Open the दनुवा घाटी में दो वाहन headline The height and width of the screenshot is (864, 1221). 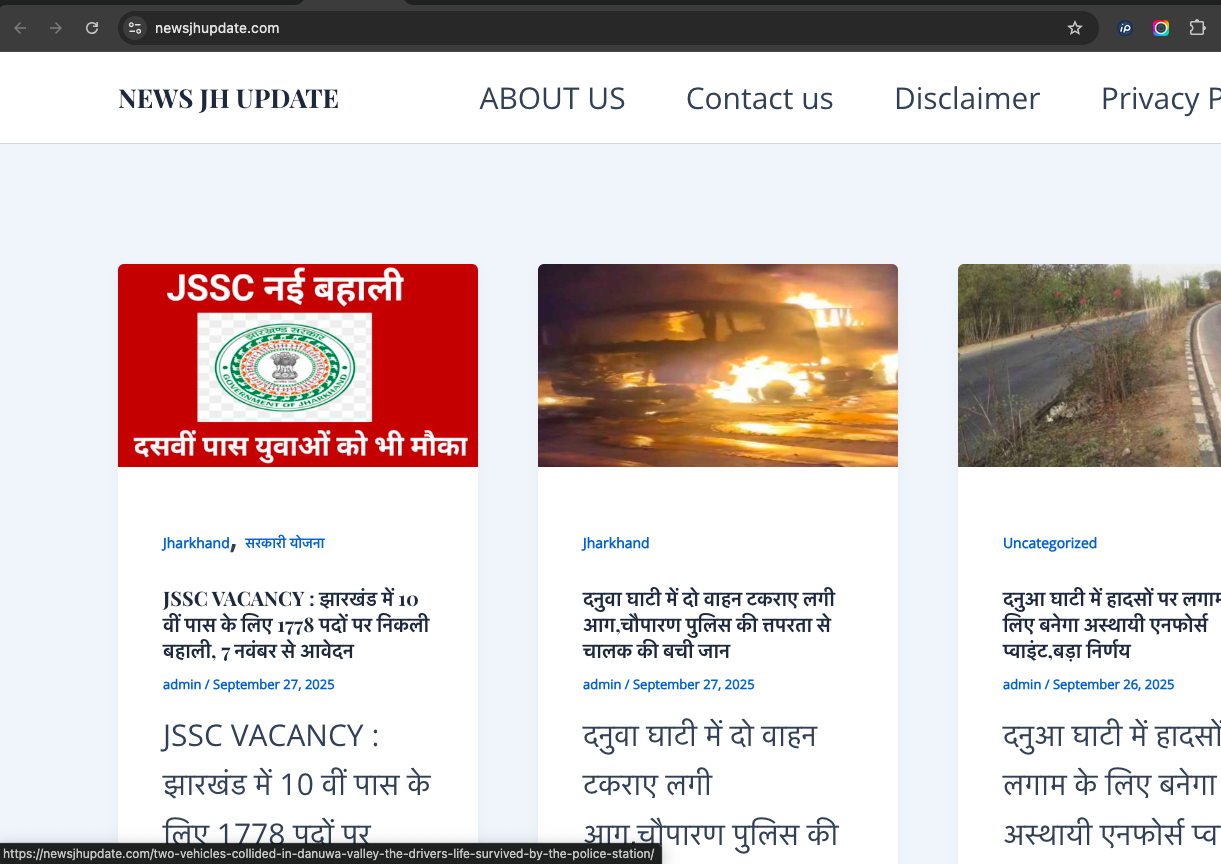tap(708, 625)
